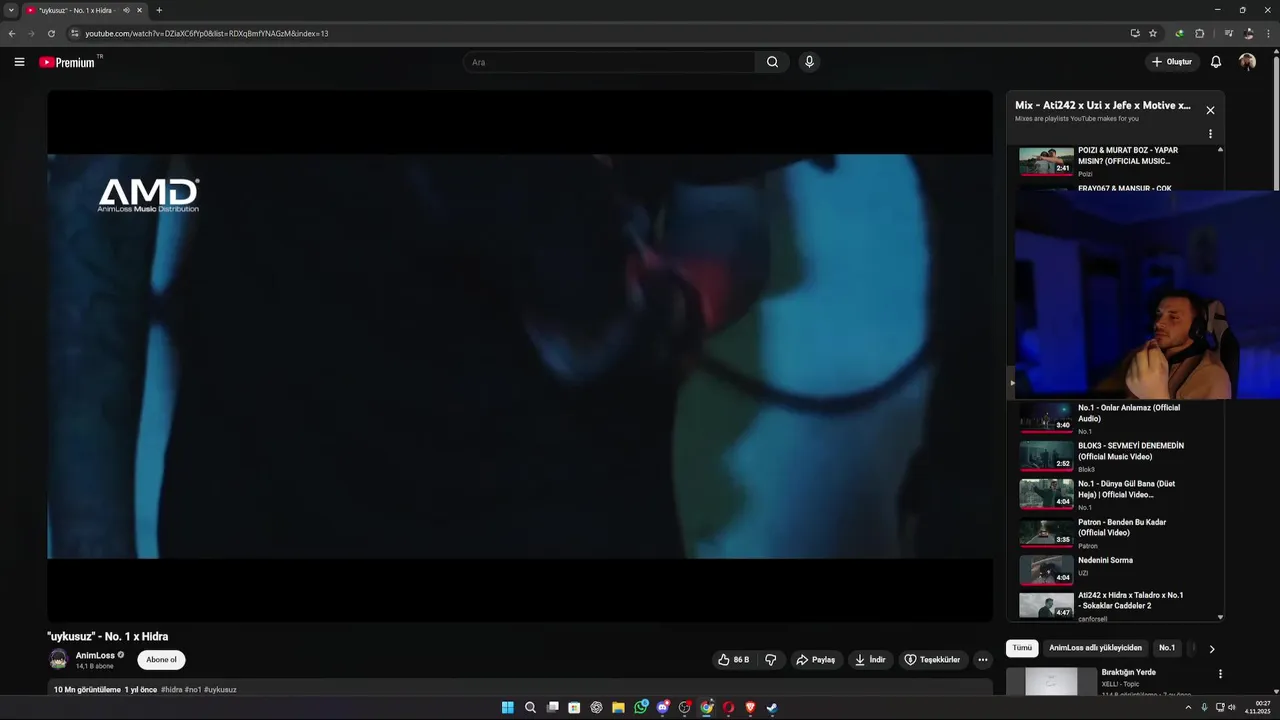
Task: Open the tab search dropdown arrow
Action: (11, 10)
